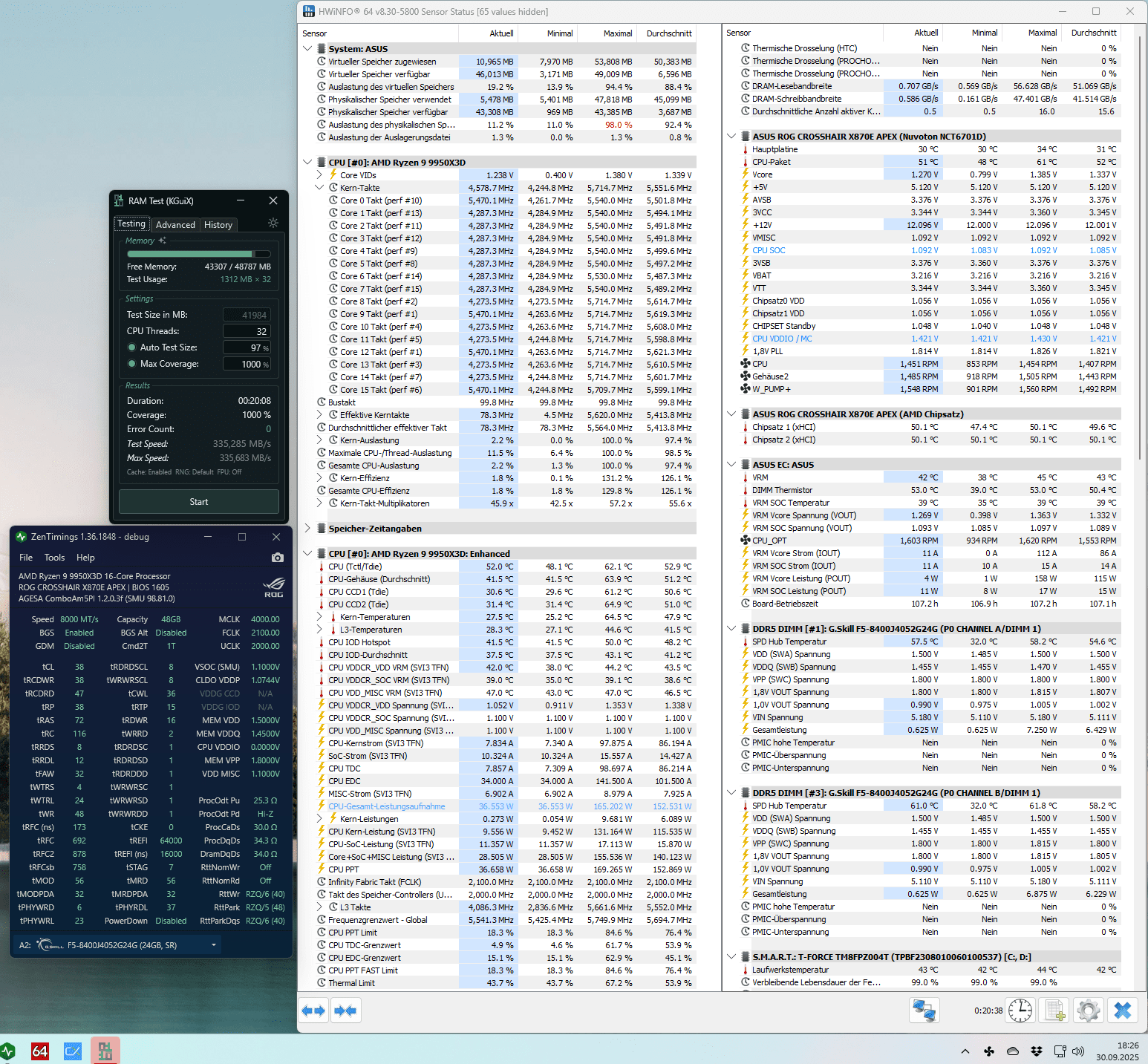Open the ZenTimings Help menu
1148x1064 pixels.
pyautogui.click(x=85, y=558)
